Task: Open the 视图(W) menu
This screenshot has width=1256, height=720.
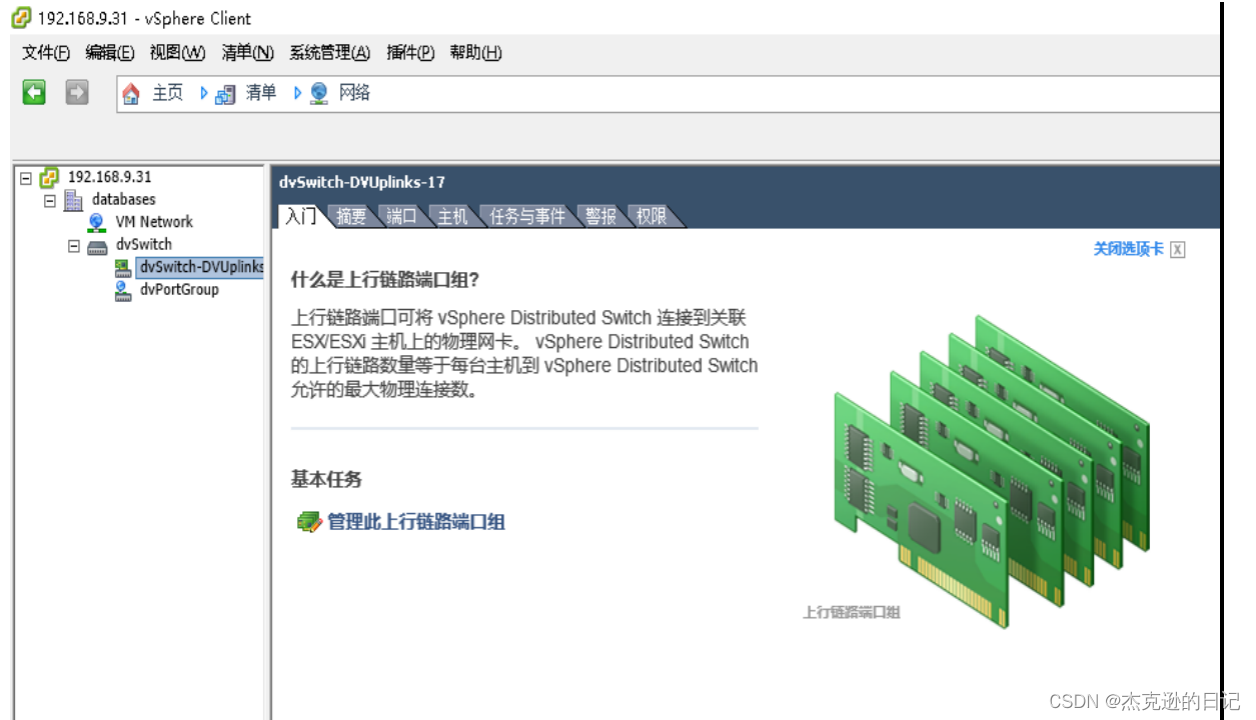Action: [178, 53]
